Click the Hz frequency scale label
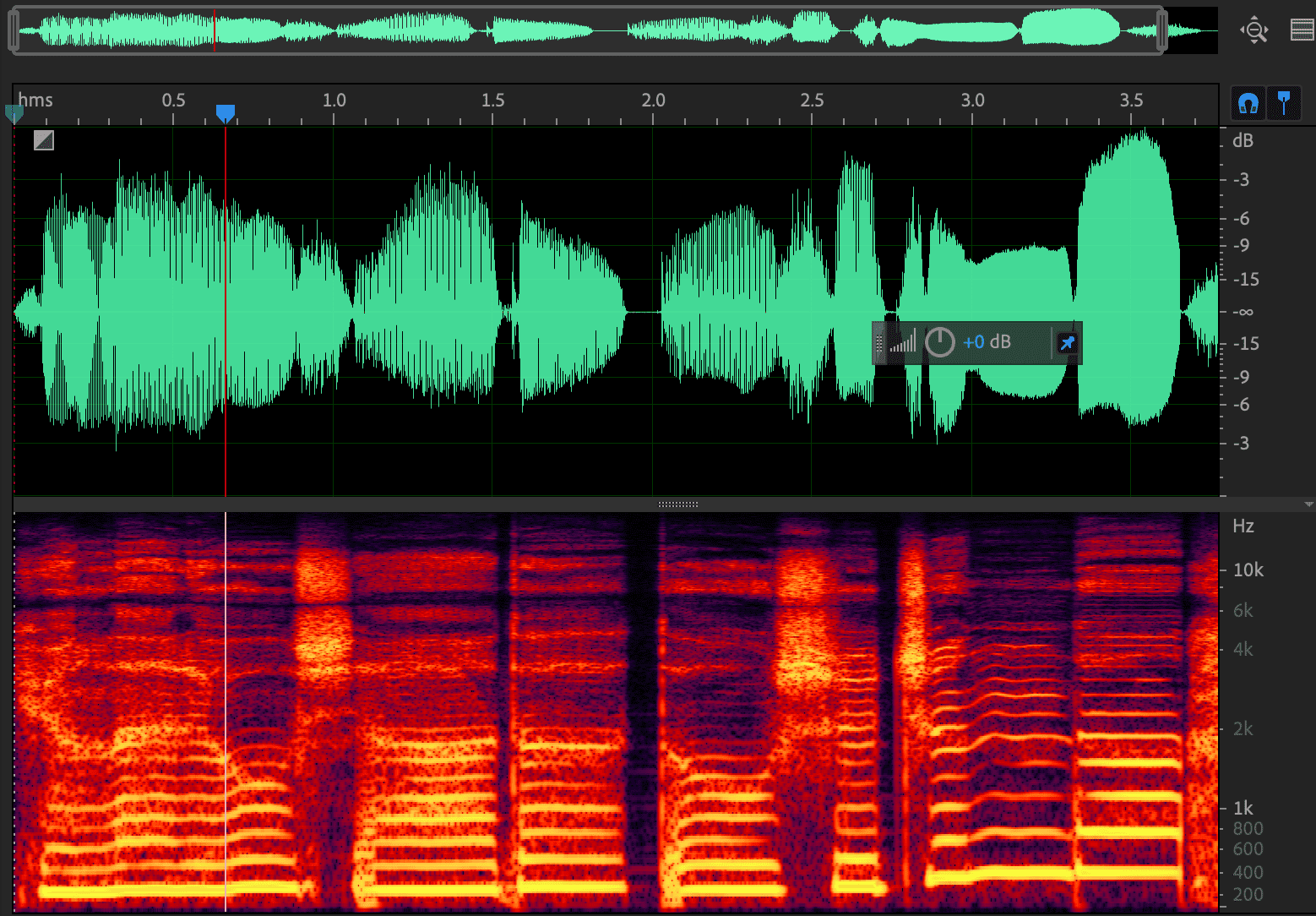The width and height of the screenshot is (1316, 916). [x=1243, y=526]
